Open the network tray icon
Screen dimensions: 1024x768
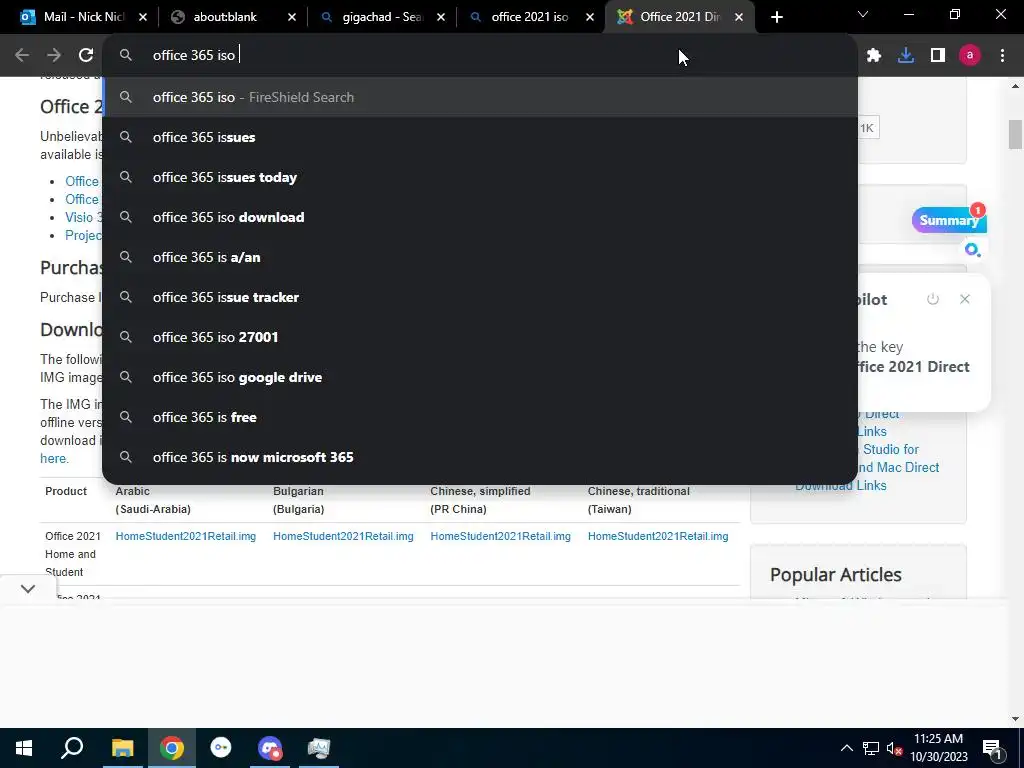[x=871, y=748]
